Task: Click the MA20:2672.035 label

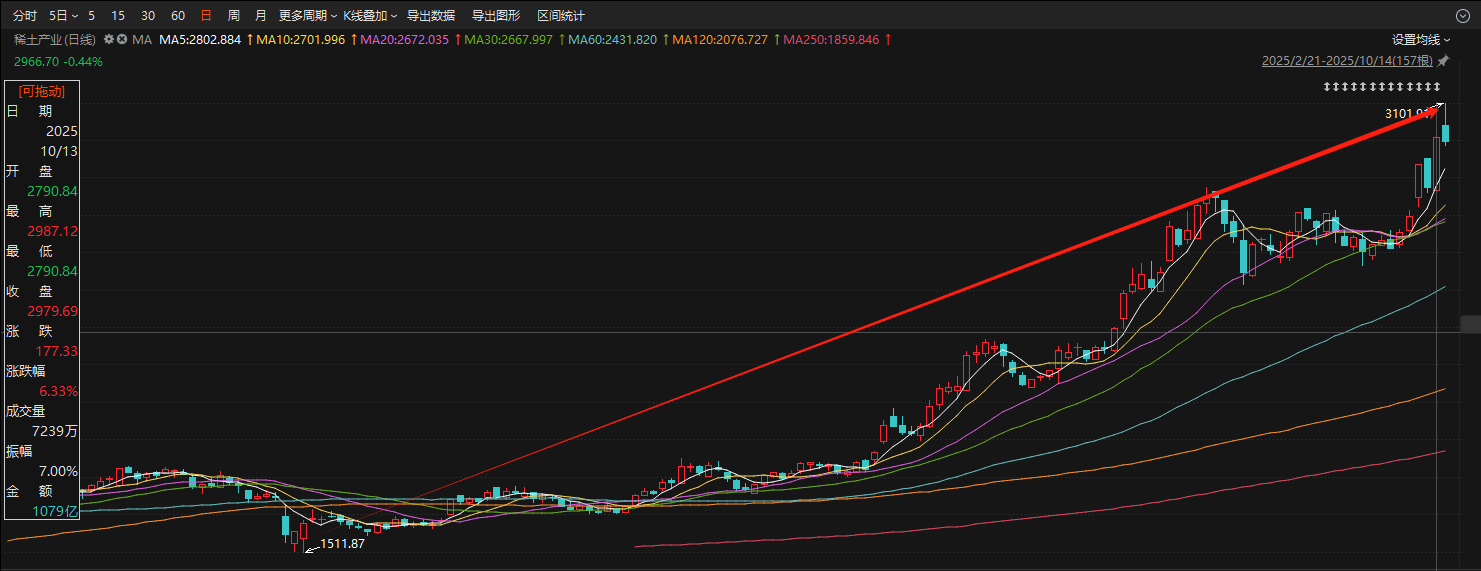Action: (x=405, y=39)
